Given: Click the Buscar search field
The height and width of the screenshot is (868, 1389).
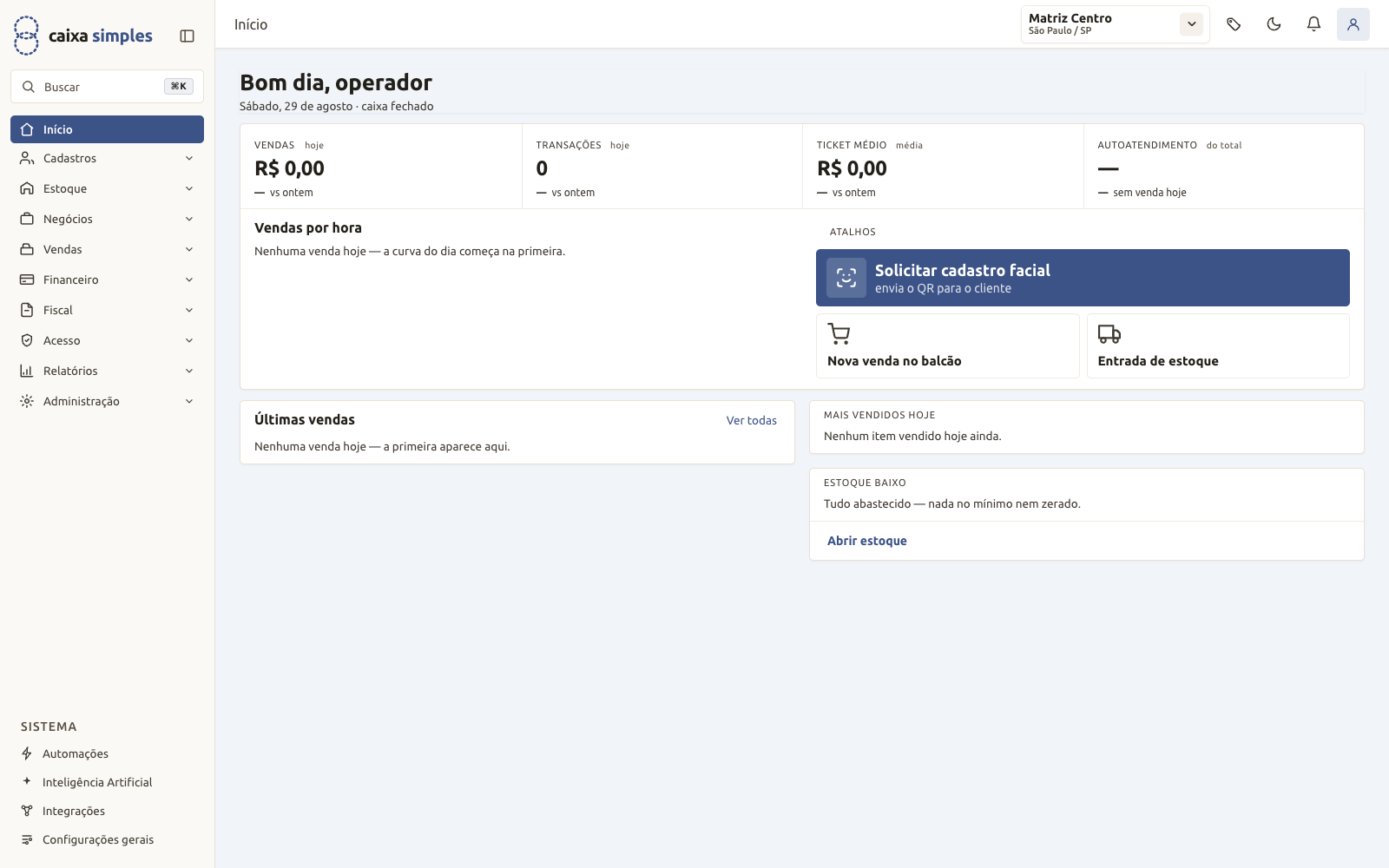Looking at the screenshot, I should coord(107,87).
